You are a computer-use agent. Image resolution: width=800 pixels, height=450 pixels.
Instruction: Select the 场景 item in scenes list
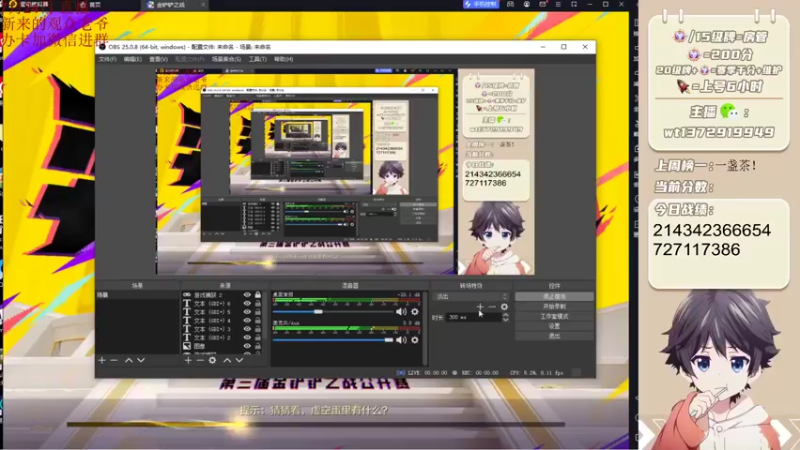tap(138, 295)
